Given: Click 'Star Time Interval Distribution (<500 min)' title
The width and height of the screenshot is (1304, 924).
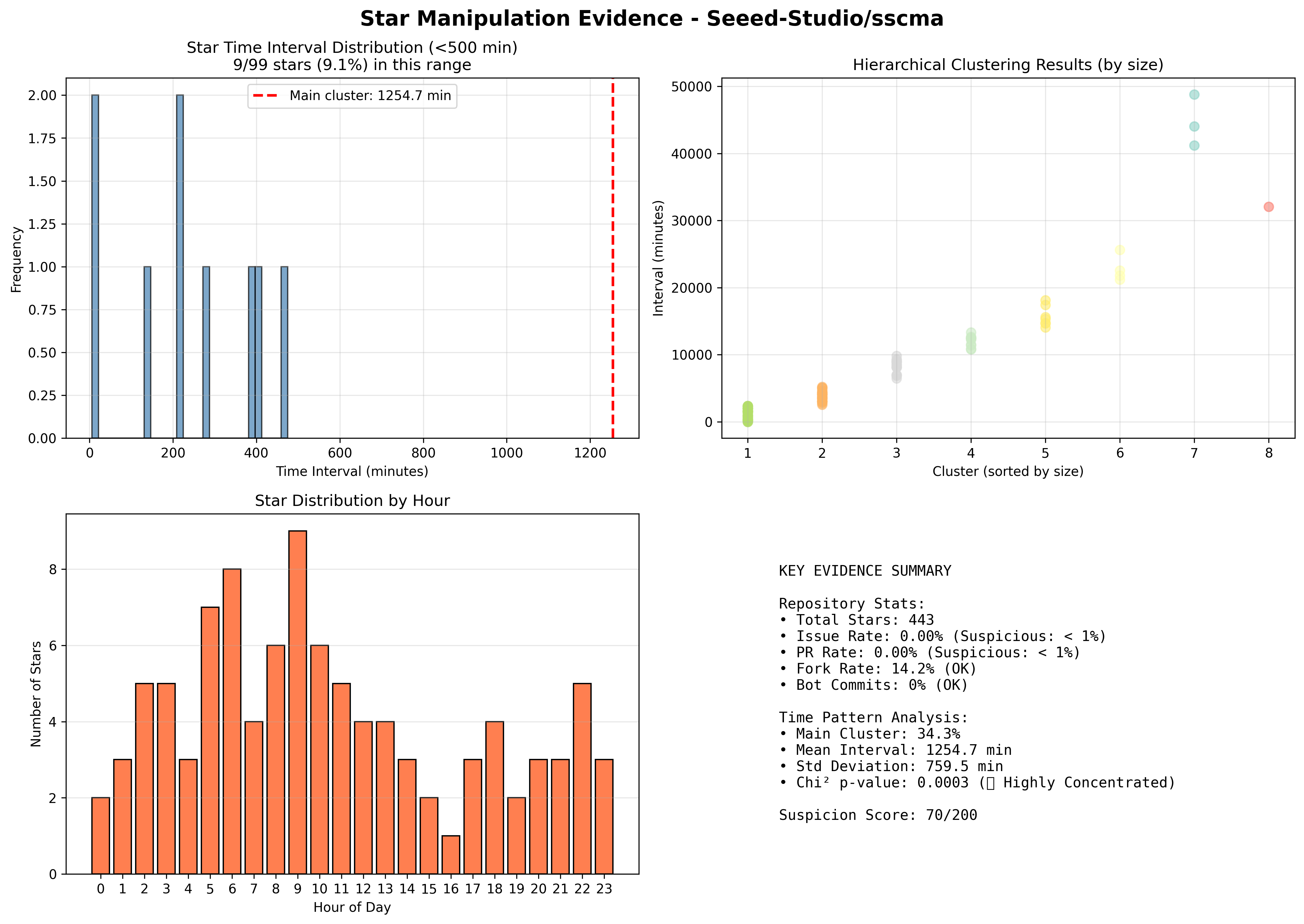Looking at the screenshot, I should click(x=352, y=48).
